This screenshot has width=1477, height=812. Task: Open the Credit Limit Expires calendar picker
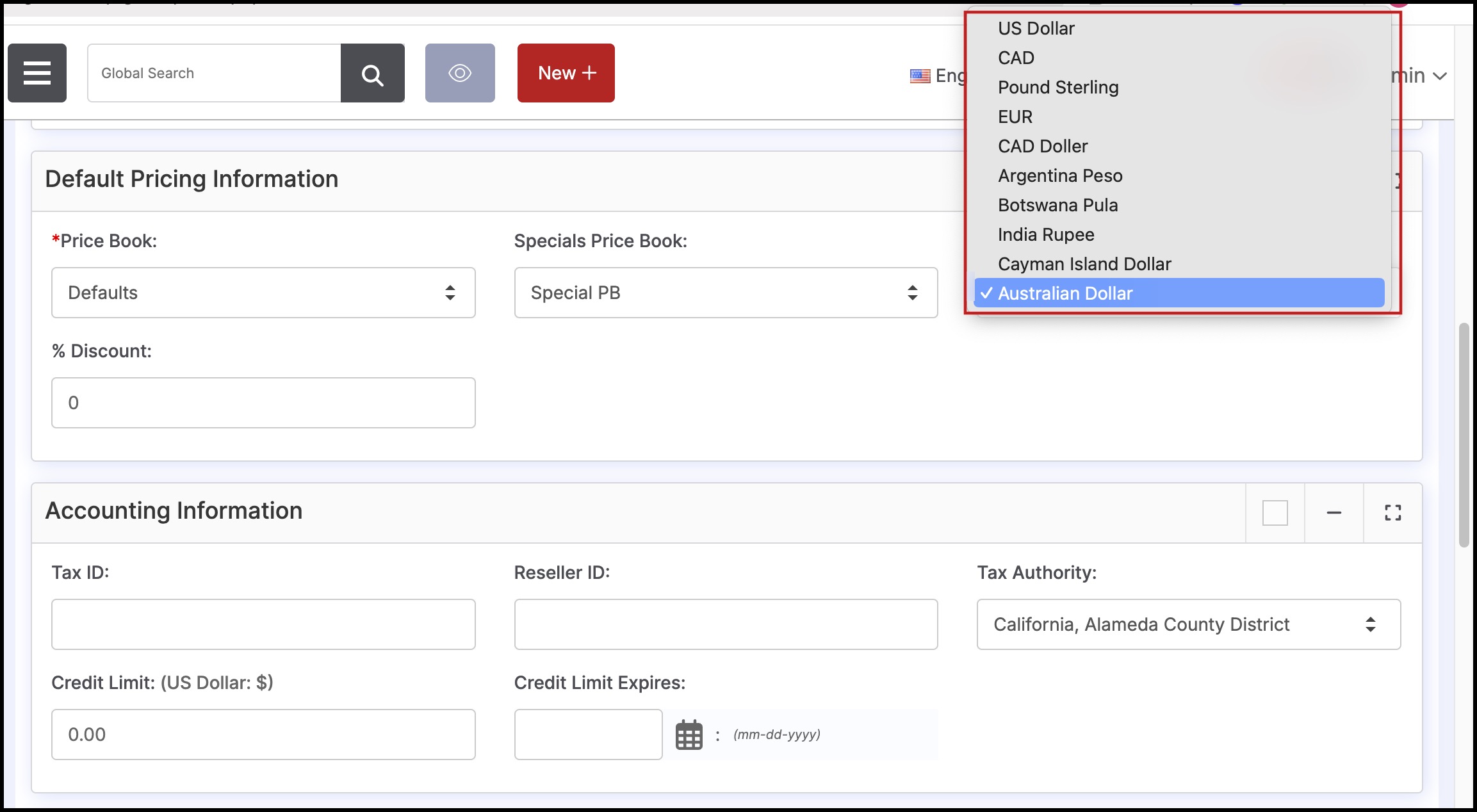click(689, 735)
